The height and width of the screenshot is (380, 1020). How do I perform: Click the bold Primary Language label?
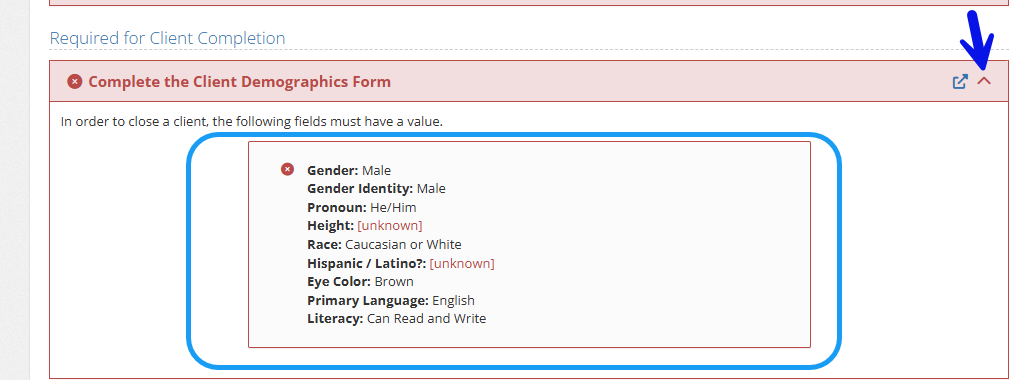pos(368,301)
